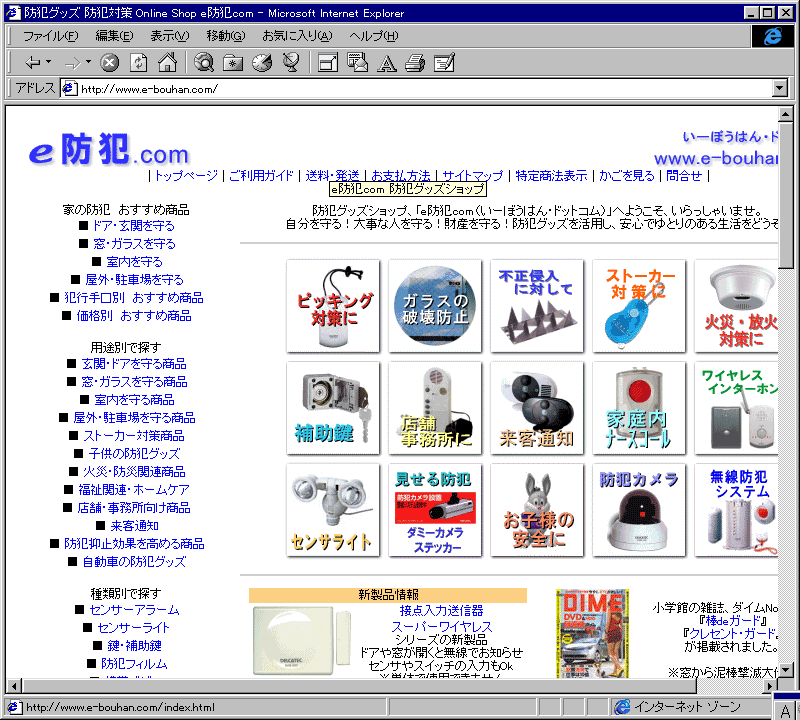The width and height of the screenshot is (800, 720).
Task: Click the ストーカー対策商品 sidebar link
Action: 134,436
